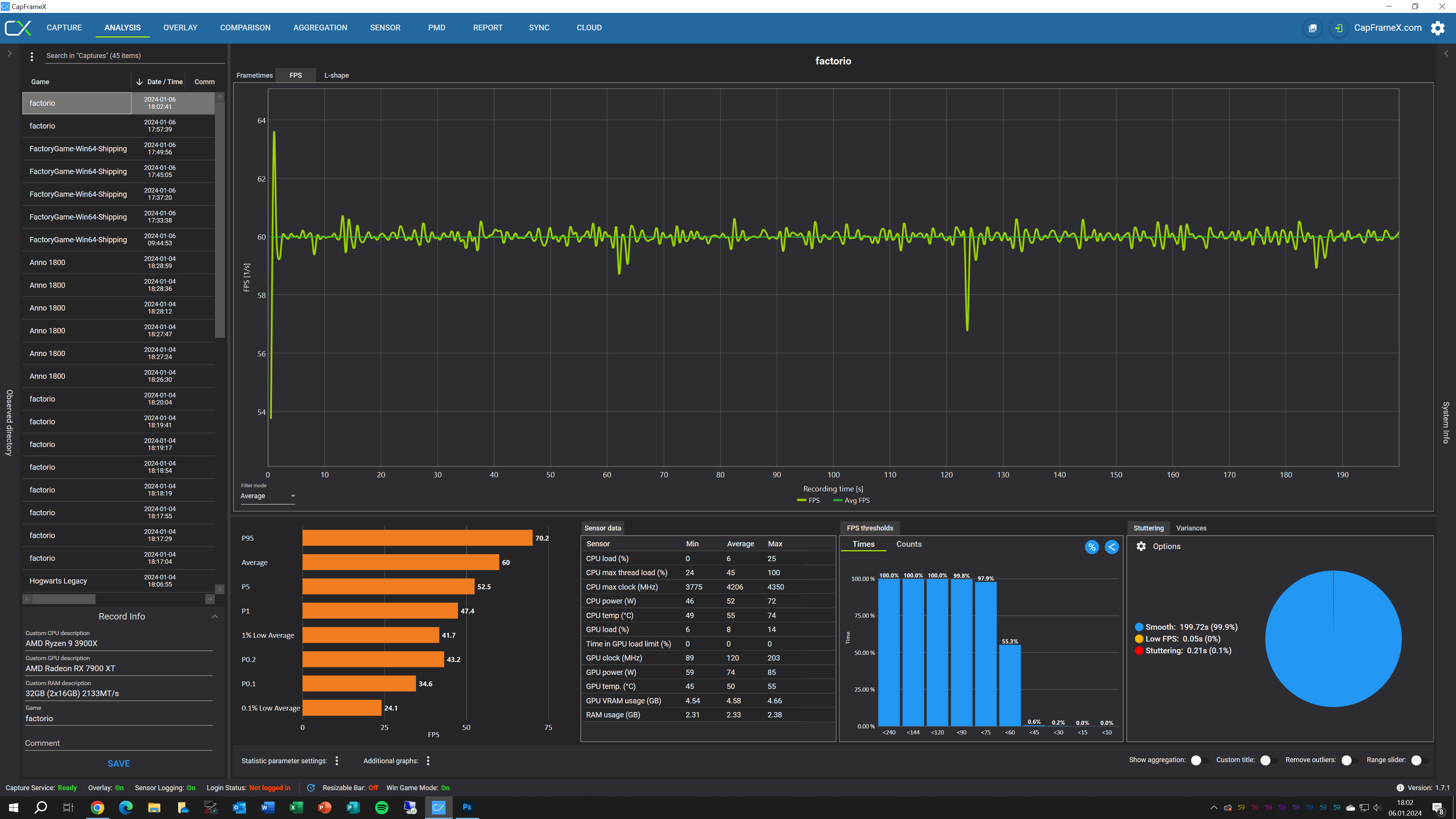Open the Filter mode Average dropdown
Viewport: 1456px width, 819px height.
(x=267, y=496)
